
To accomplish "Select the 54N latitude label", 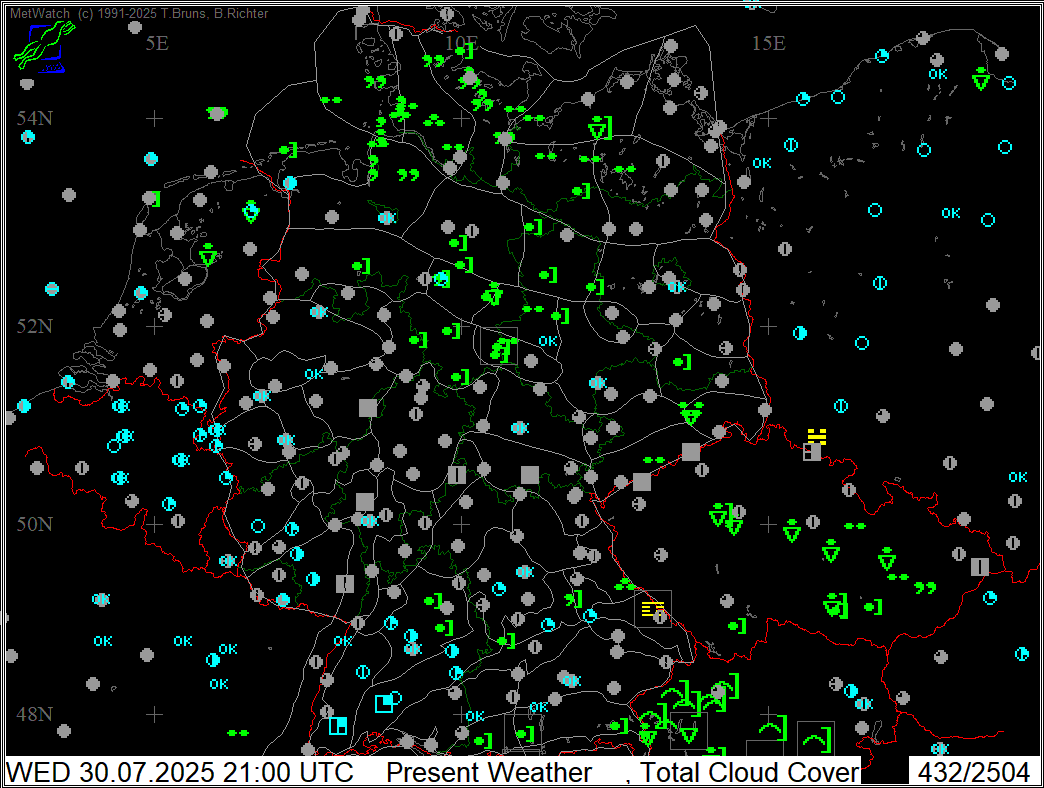I will 35,118.
